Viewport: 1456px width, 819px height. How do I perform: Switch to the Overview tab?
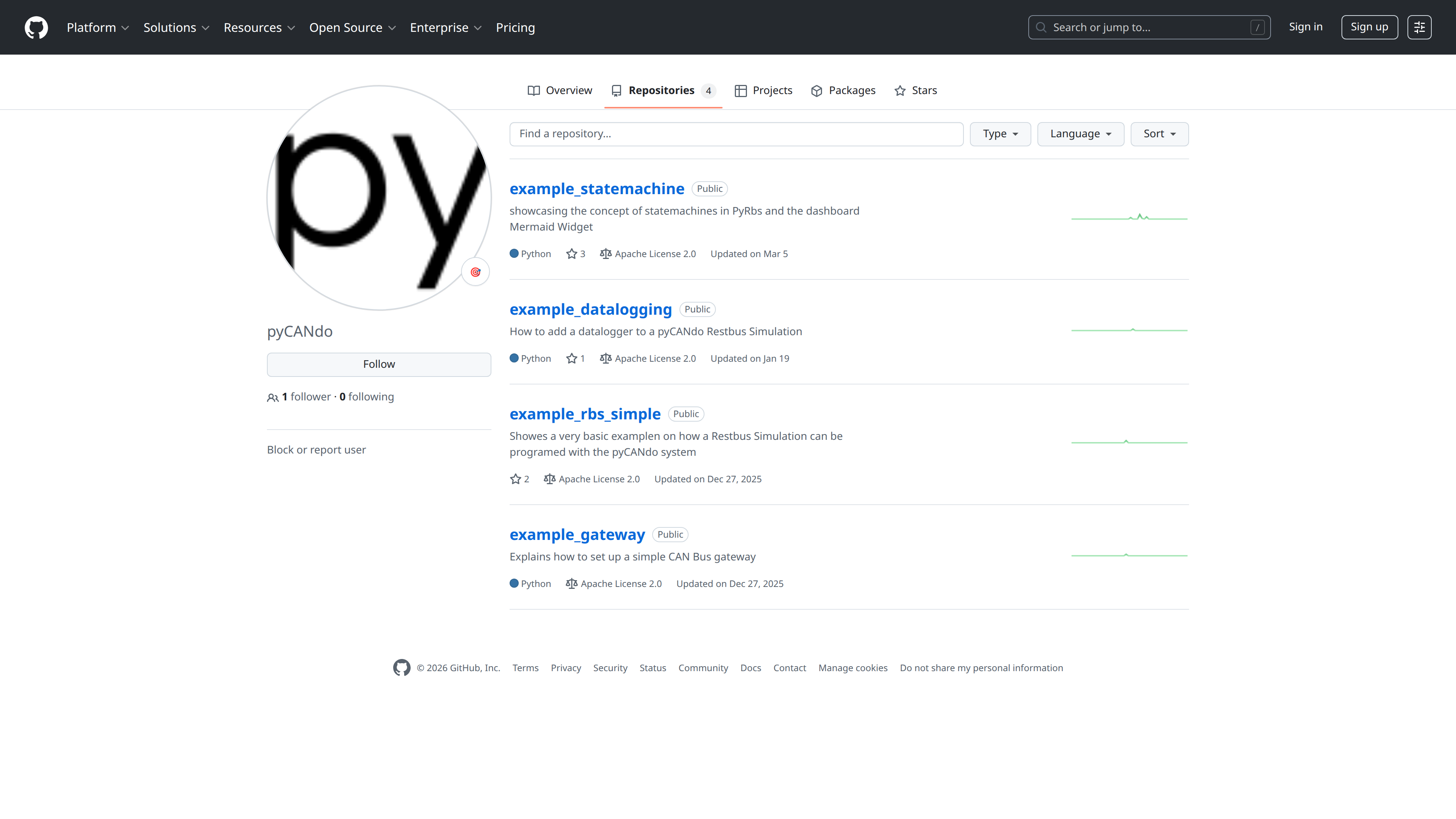[x=560, y=91]
